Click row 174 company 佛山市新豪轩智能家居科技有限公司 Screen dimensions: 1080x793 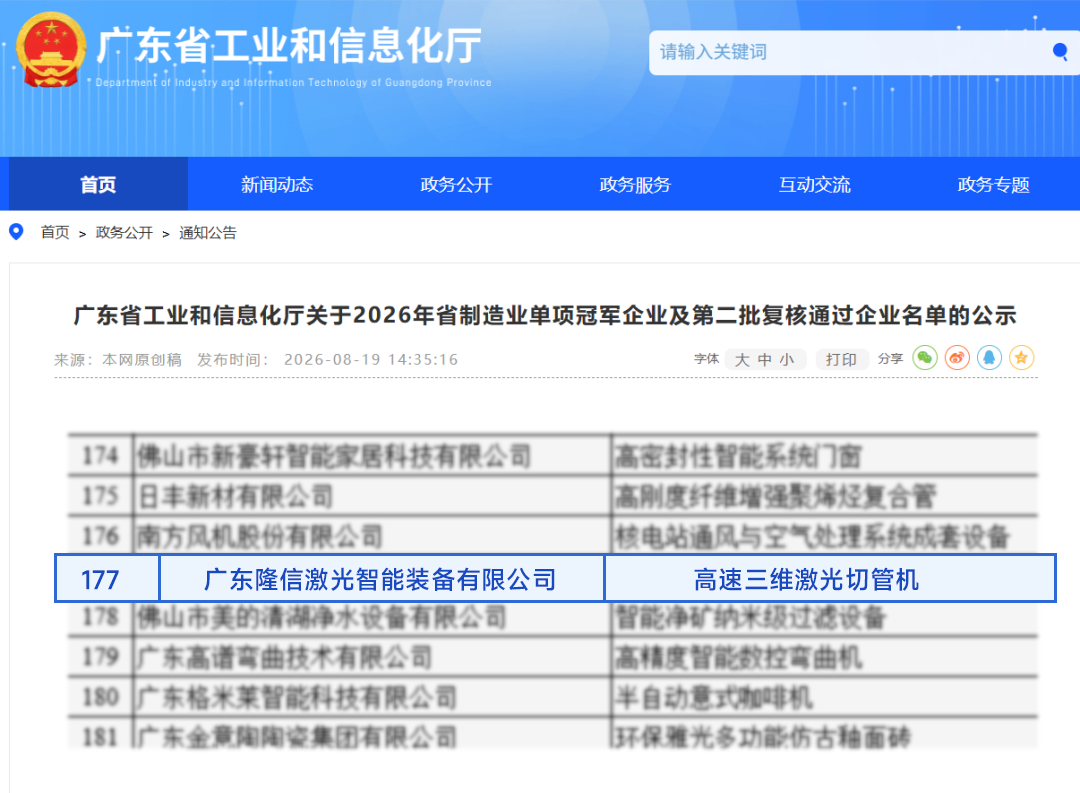[x=334, y=455]
